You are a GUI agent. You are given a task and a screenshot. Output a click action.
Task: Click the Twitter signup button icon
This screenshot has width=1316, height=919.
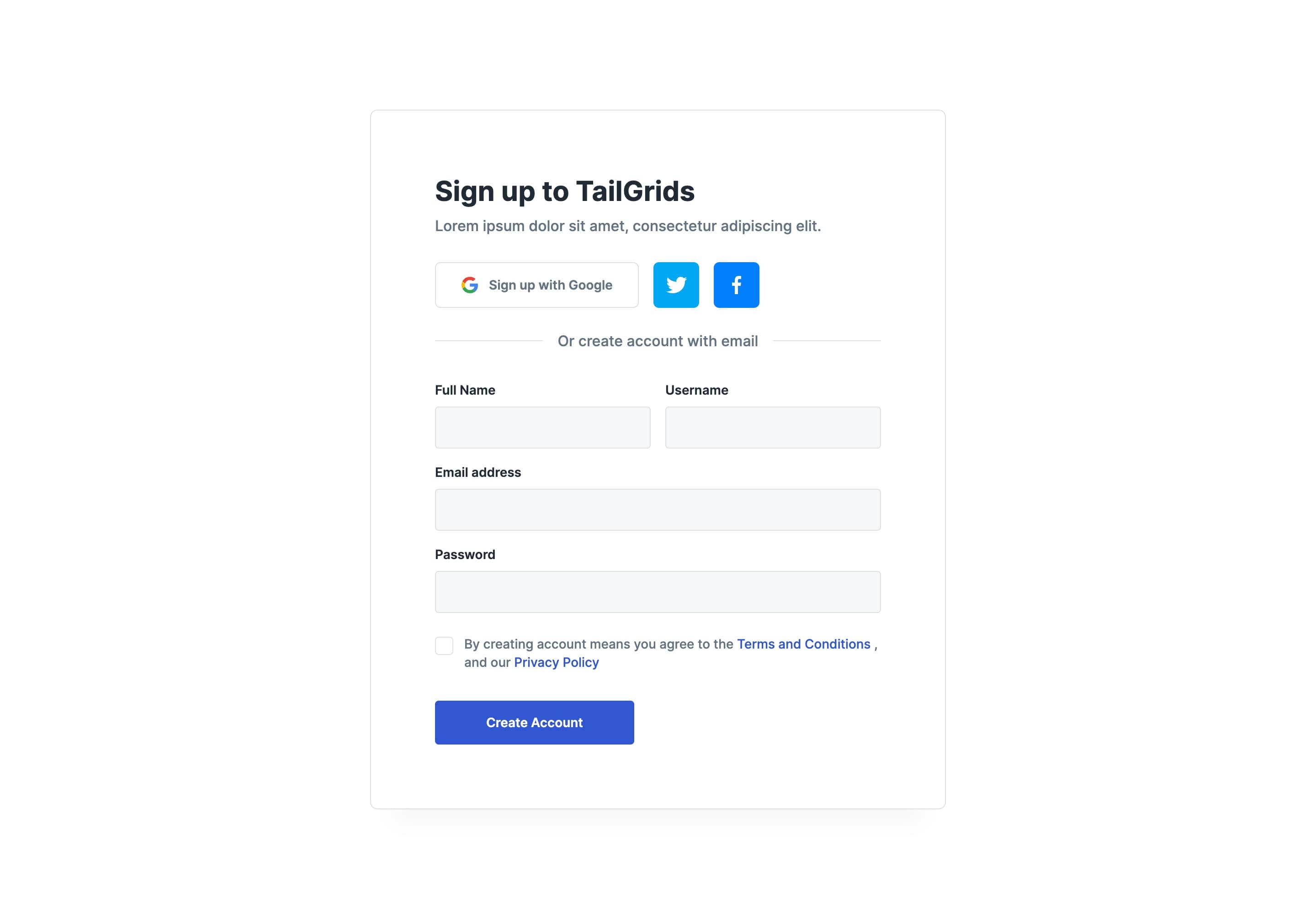click(676, 285)
